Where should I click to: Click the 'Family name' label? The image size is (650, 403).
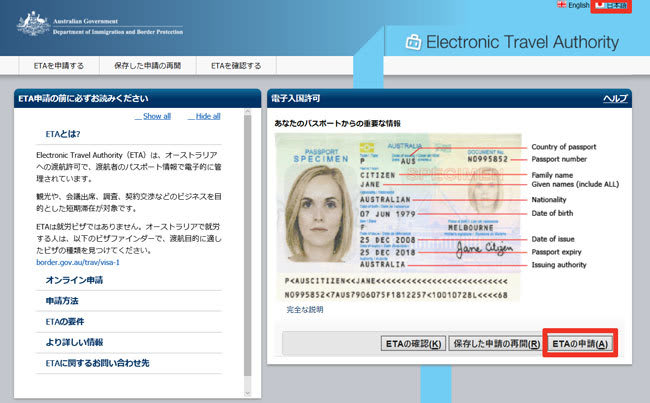(552, 175)
